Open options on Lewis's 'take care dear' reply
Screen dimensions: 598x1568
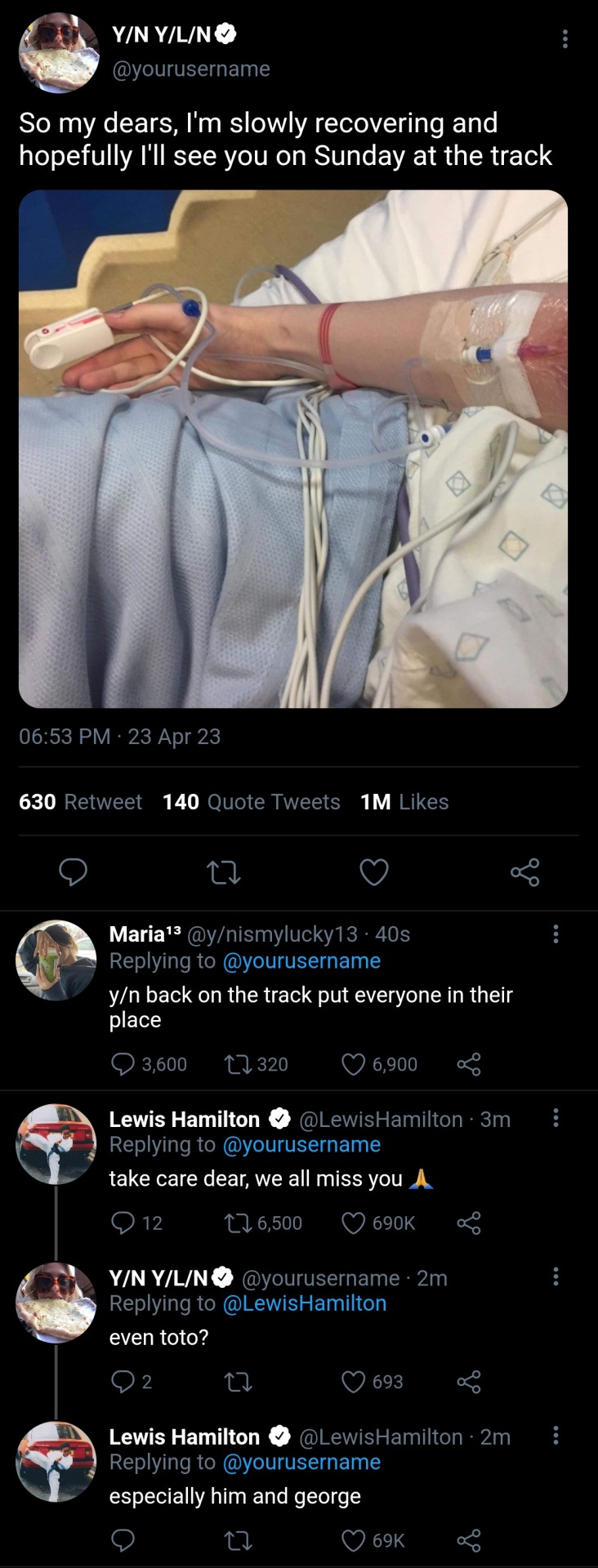pyautogui.click(x=556, y=1118)
